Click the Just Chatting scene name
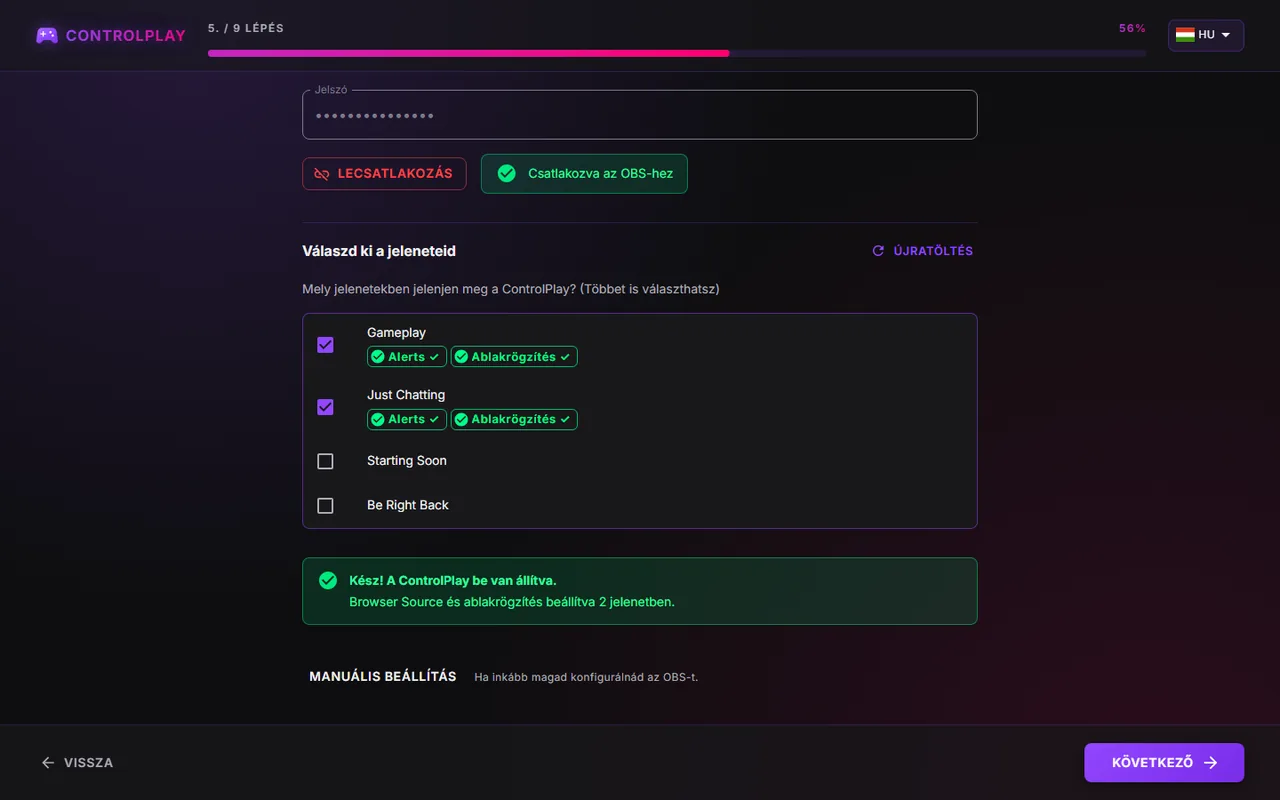This screenshot has width=1280, height=800. tap(406, 395)
